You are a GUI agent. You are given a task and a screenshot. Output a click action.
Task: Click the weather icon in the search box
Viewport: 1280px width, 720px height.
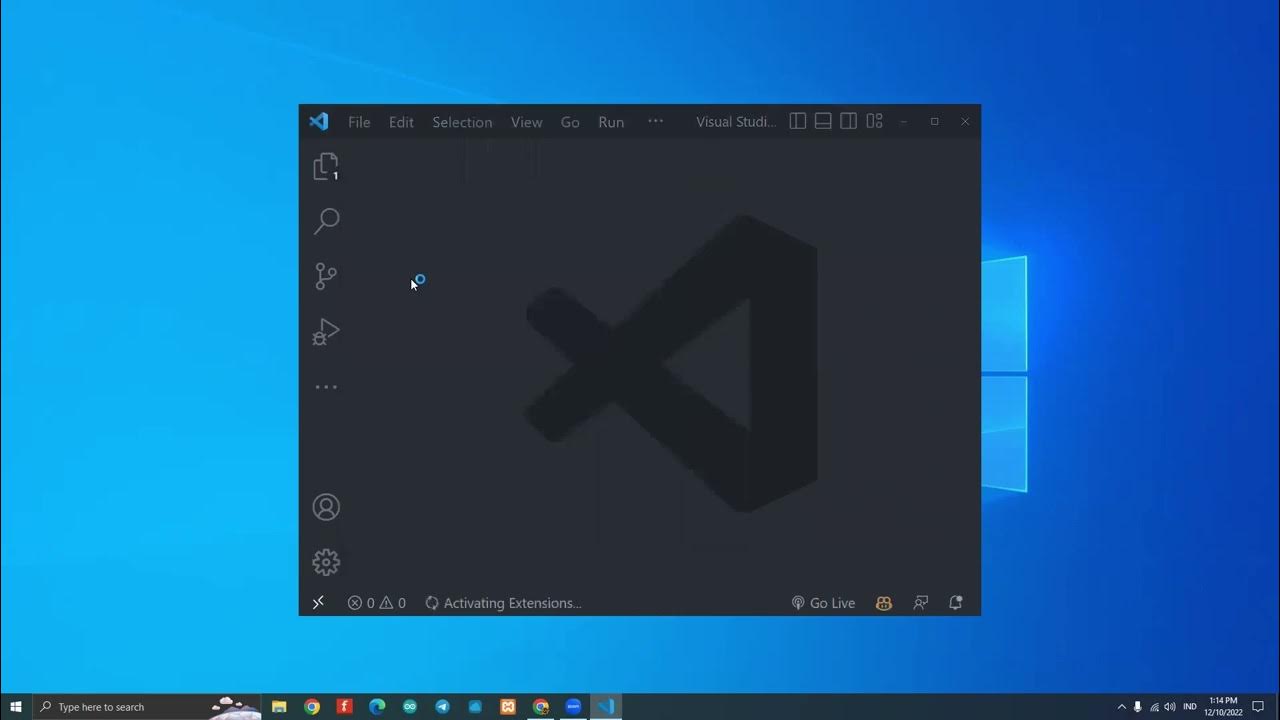pos(235,707)
